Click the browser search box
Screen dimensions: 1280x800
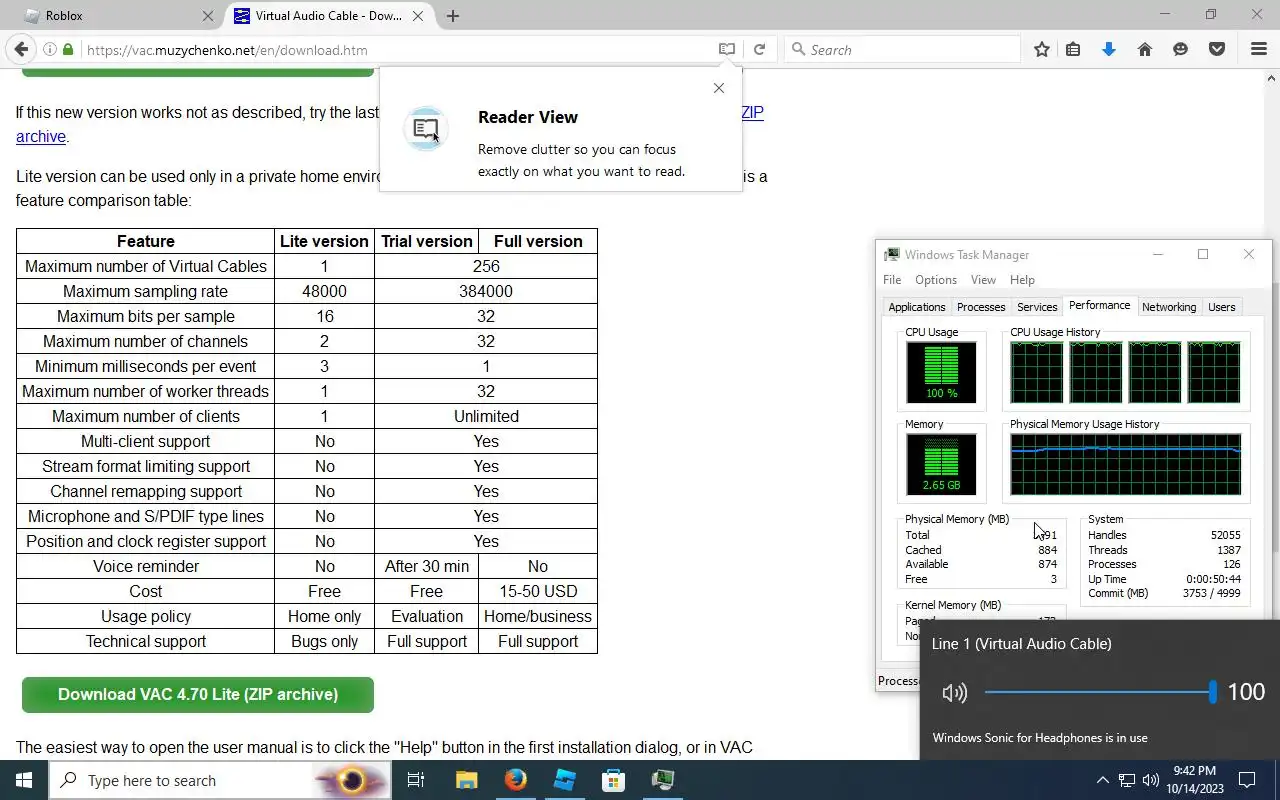pyautogui.click(x=902, y=49)
